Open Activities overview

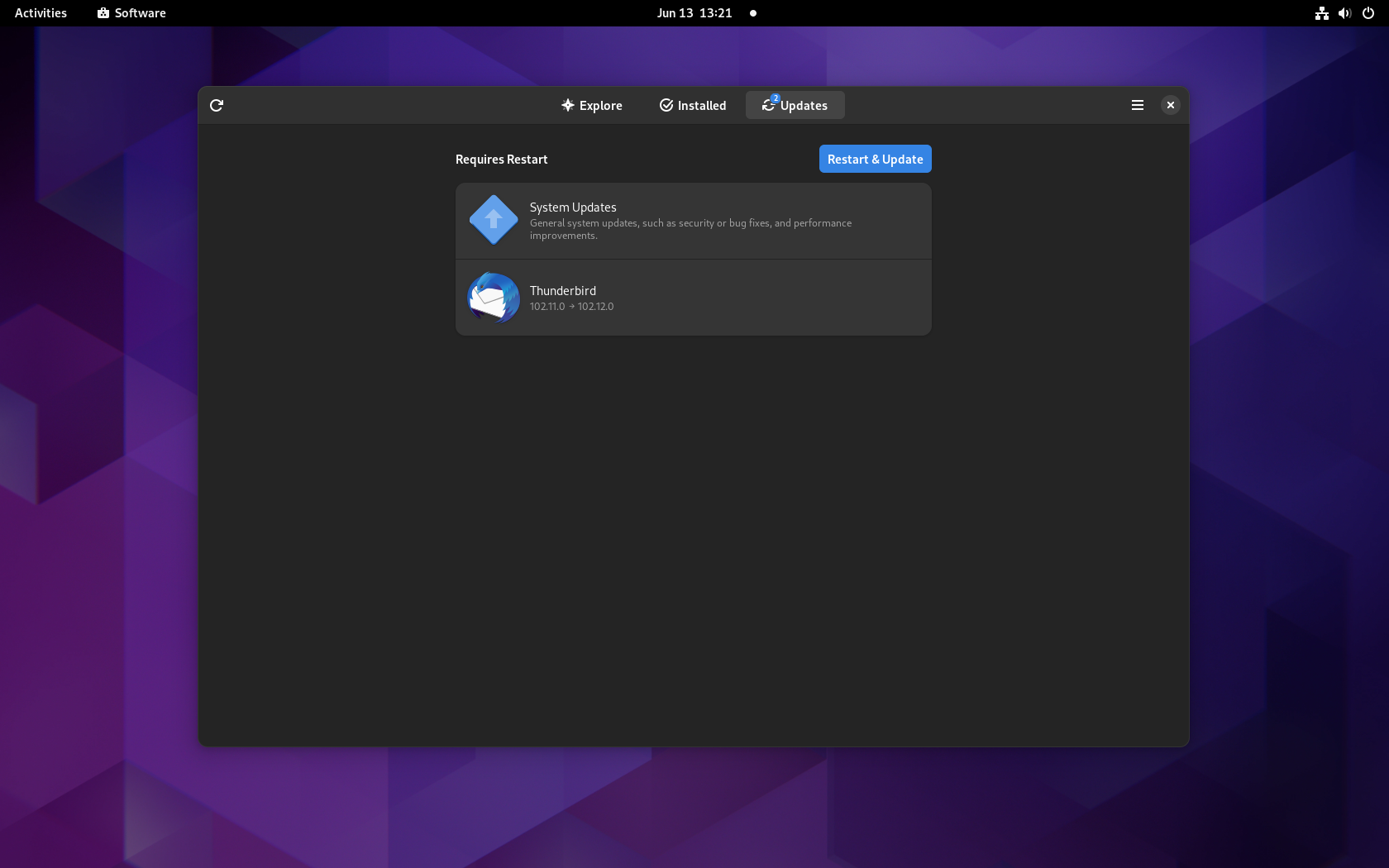tap(41, 13)
